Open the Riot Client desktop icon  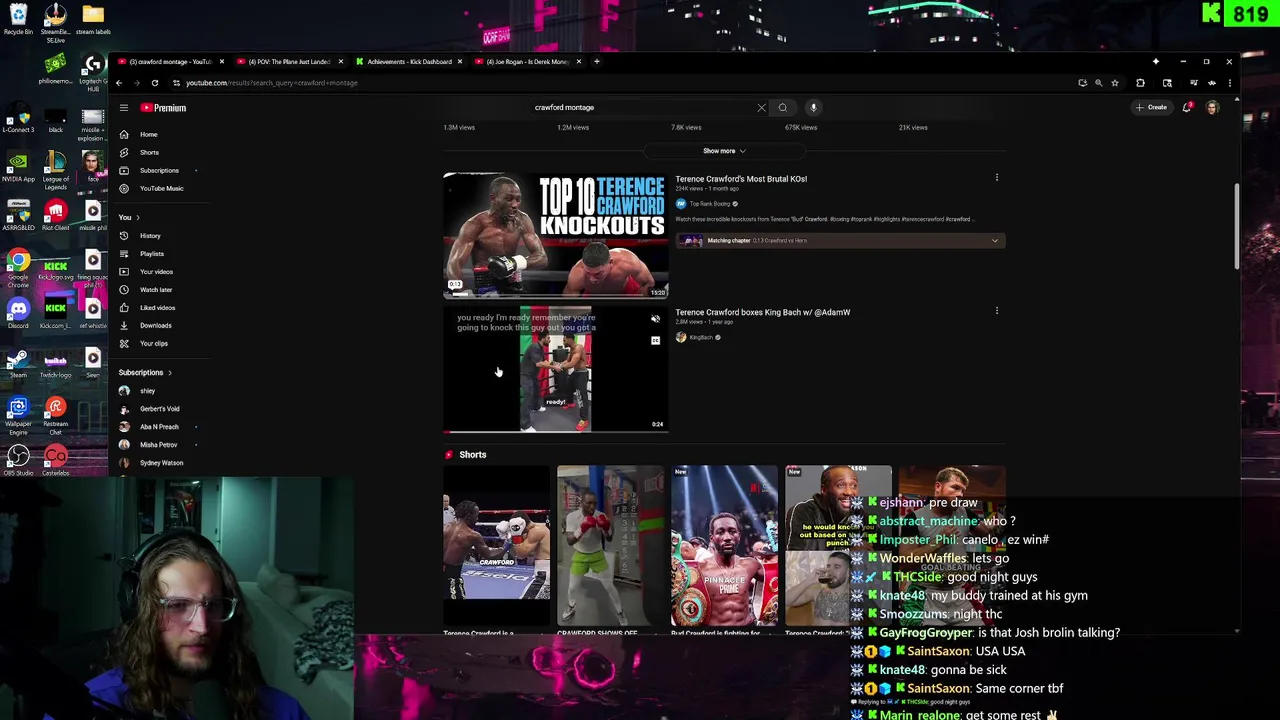tap(55, 215)
